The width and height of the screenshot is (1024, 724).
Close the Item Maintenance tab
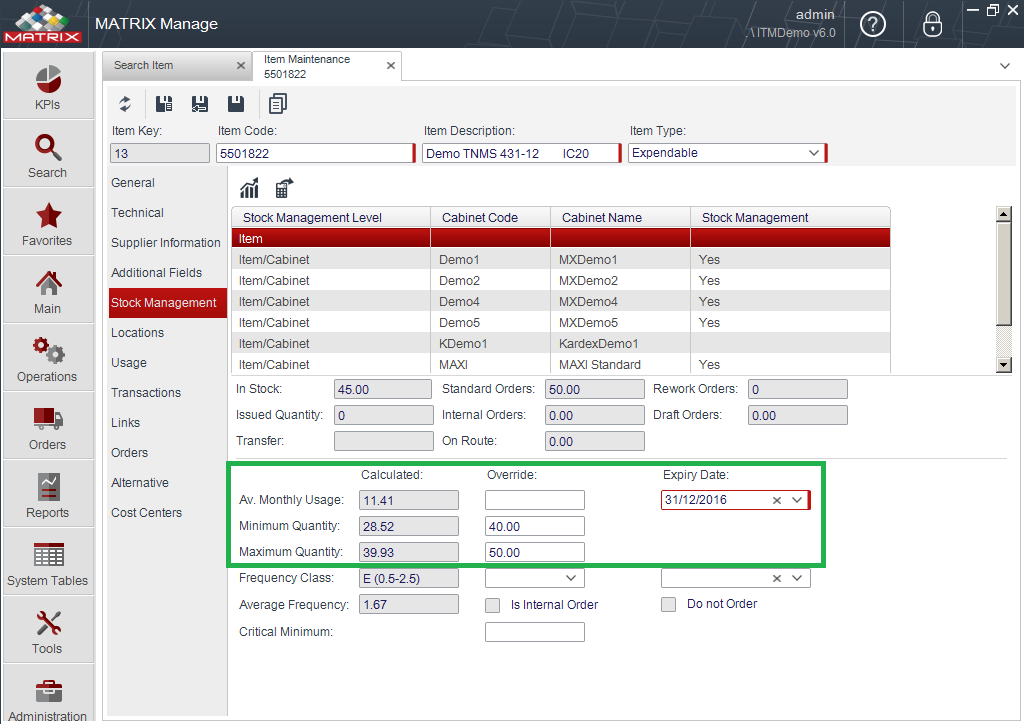coord(391,65)
